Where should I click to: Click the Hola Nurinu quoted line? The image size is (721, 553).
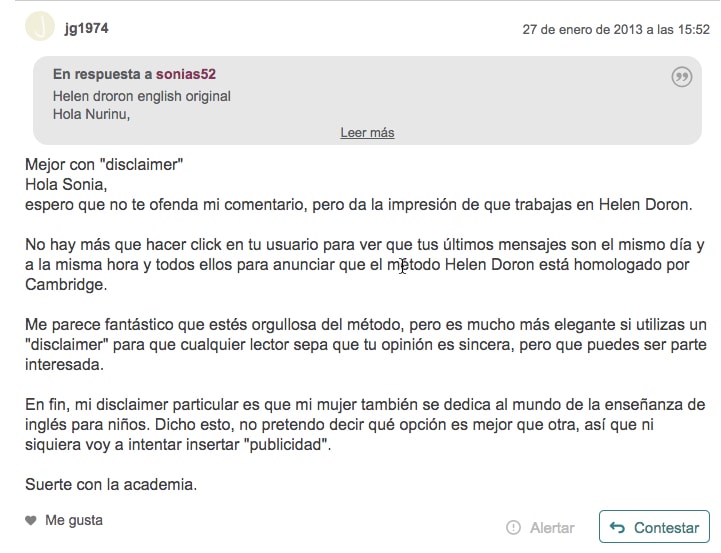[x=92, y=114]
